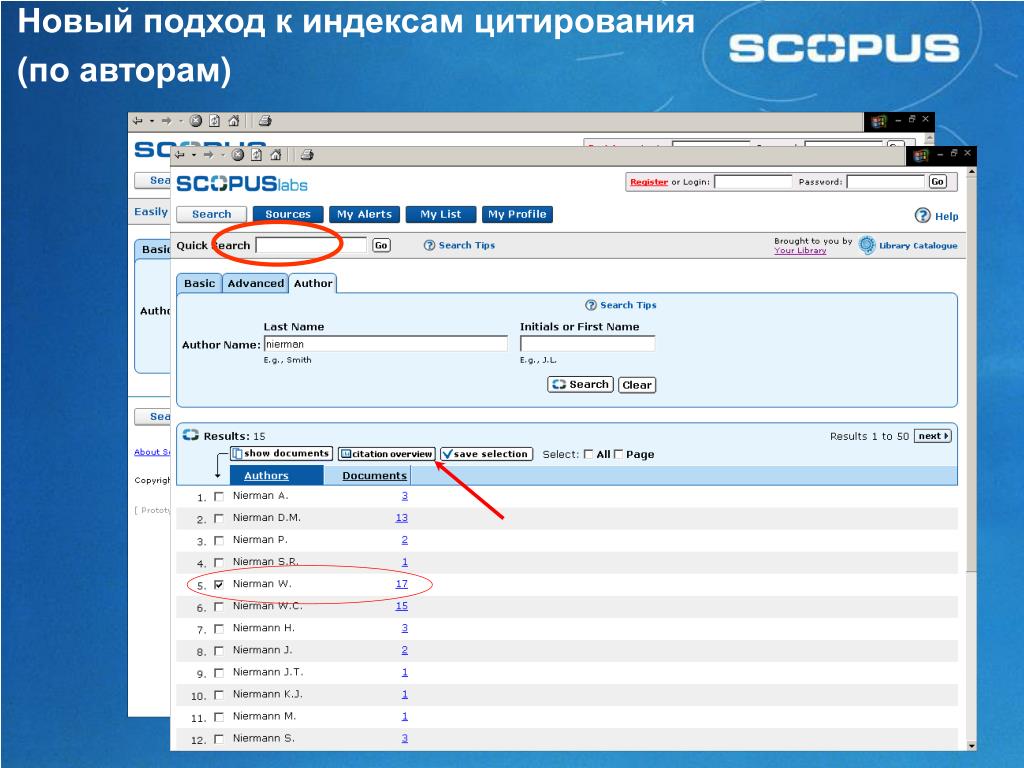Tick the checkbox for Niermann K.J.
This screenshot has height=768, width=1024.
(219, 695)
